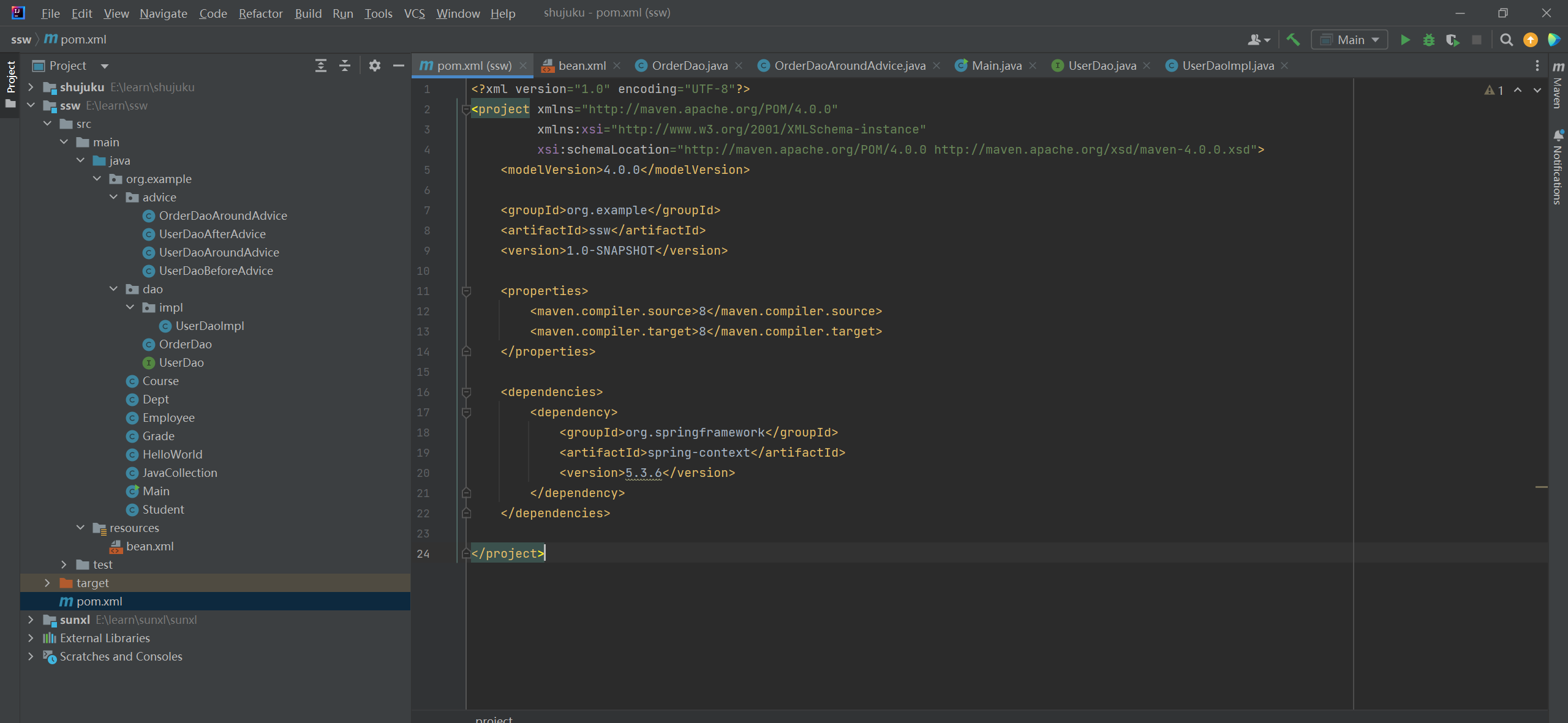Open OrderDaoAroundAdvice class in tree
Image resolution: width=1568 pixels, height=723 pixels.
pos(222,215)
